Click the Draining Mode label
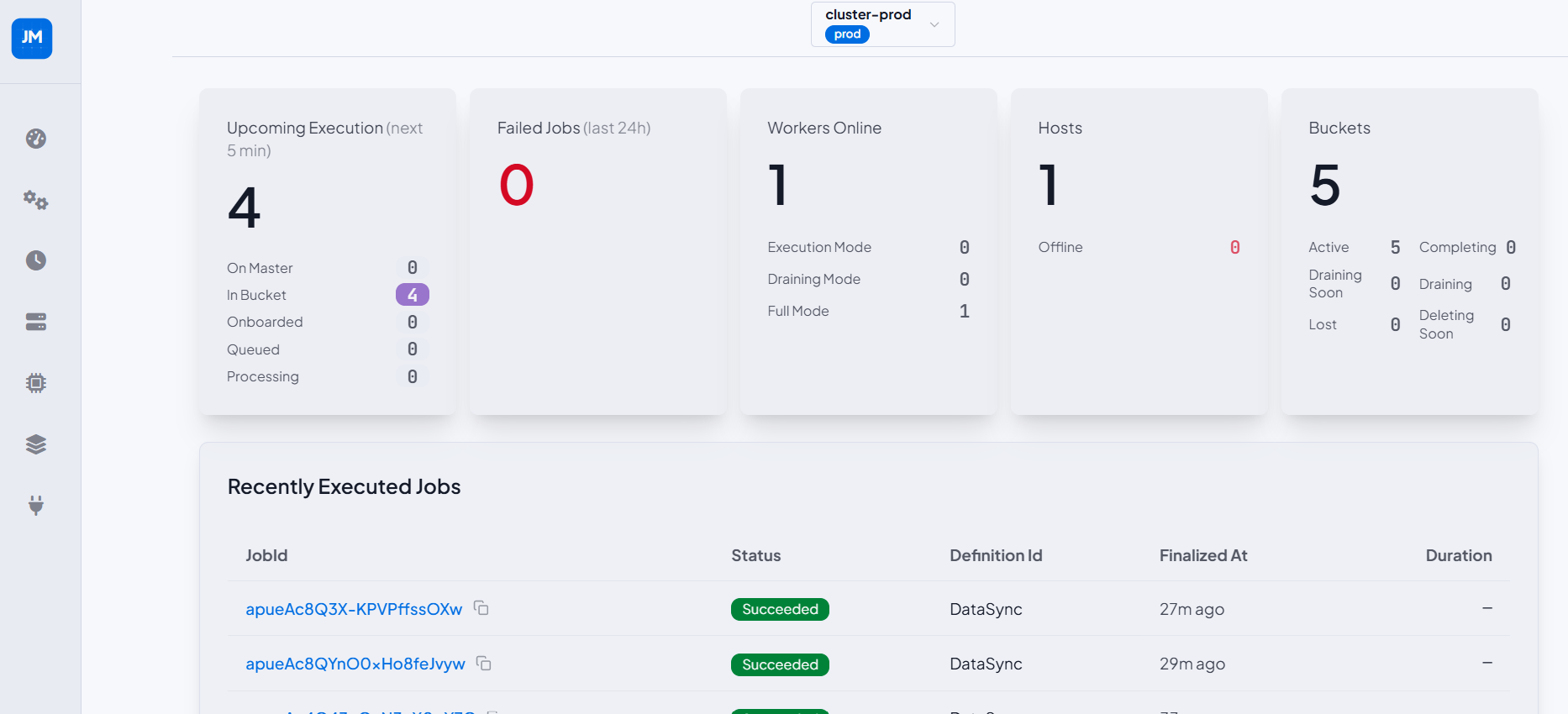 (x=814, y=279)
